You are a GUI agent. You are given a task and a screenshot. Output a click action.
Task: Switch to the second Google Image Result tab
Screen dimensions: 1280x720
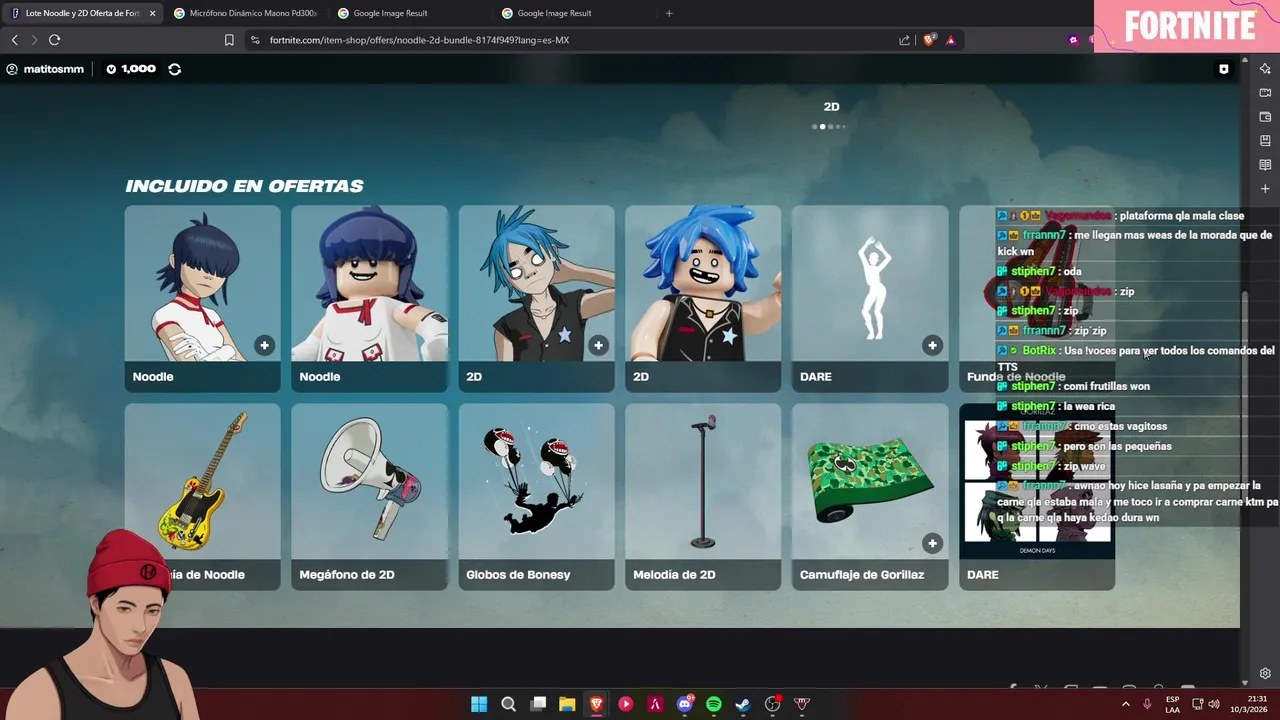pyautogui.click(x=574, y=13)
